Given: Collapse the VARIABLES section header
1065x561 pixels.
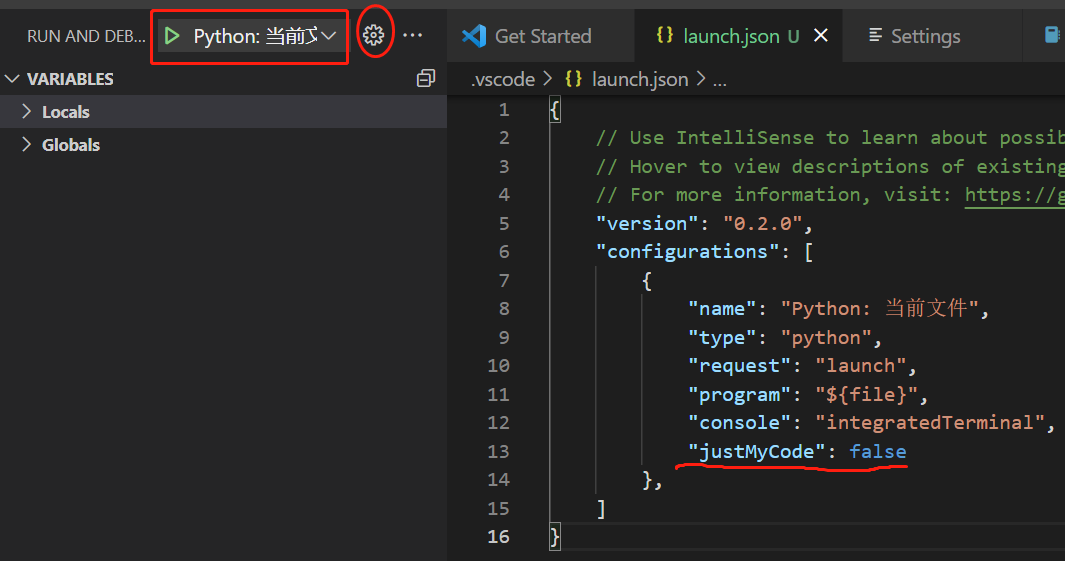Looking at the screenshot, I should tap(70, 79).
